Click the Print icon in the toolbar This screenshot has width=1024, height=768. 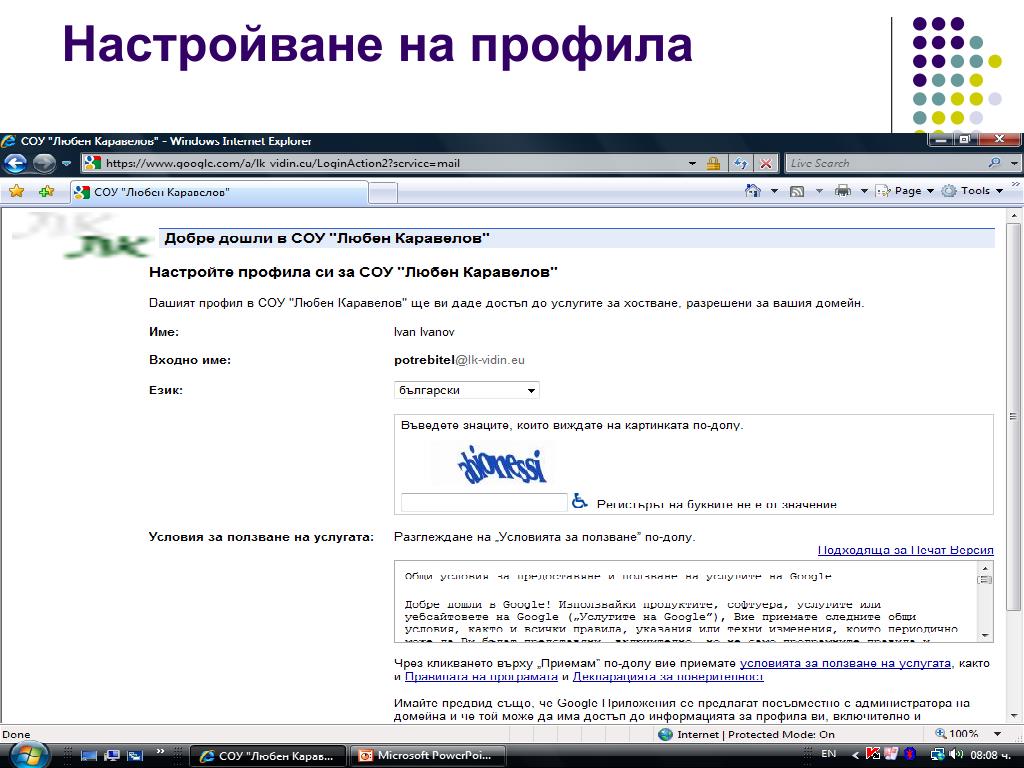(843, 191)
